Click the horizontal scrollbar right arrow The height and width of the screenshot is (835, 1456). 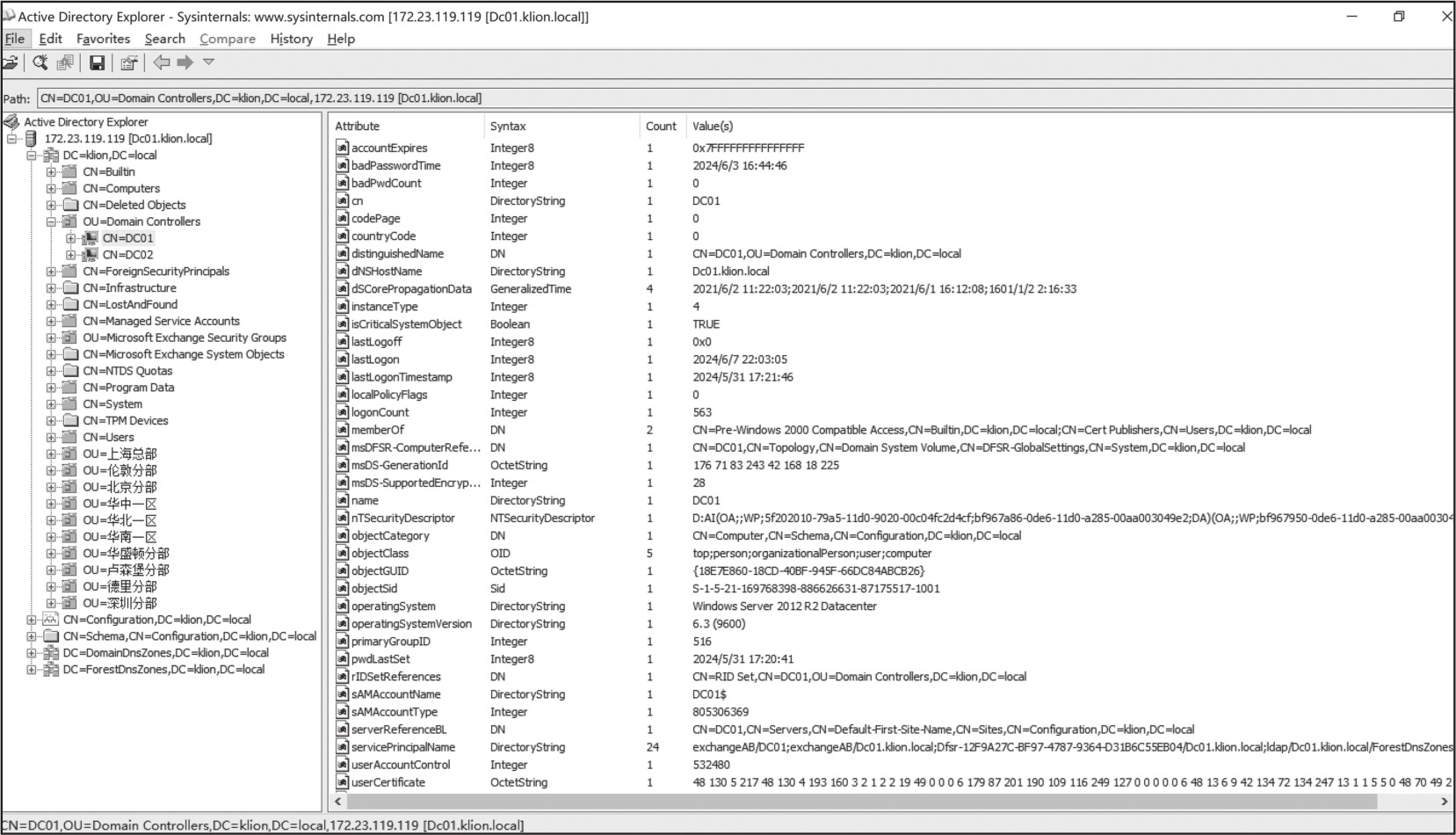pos(1444,802)
